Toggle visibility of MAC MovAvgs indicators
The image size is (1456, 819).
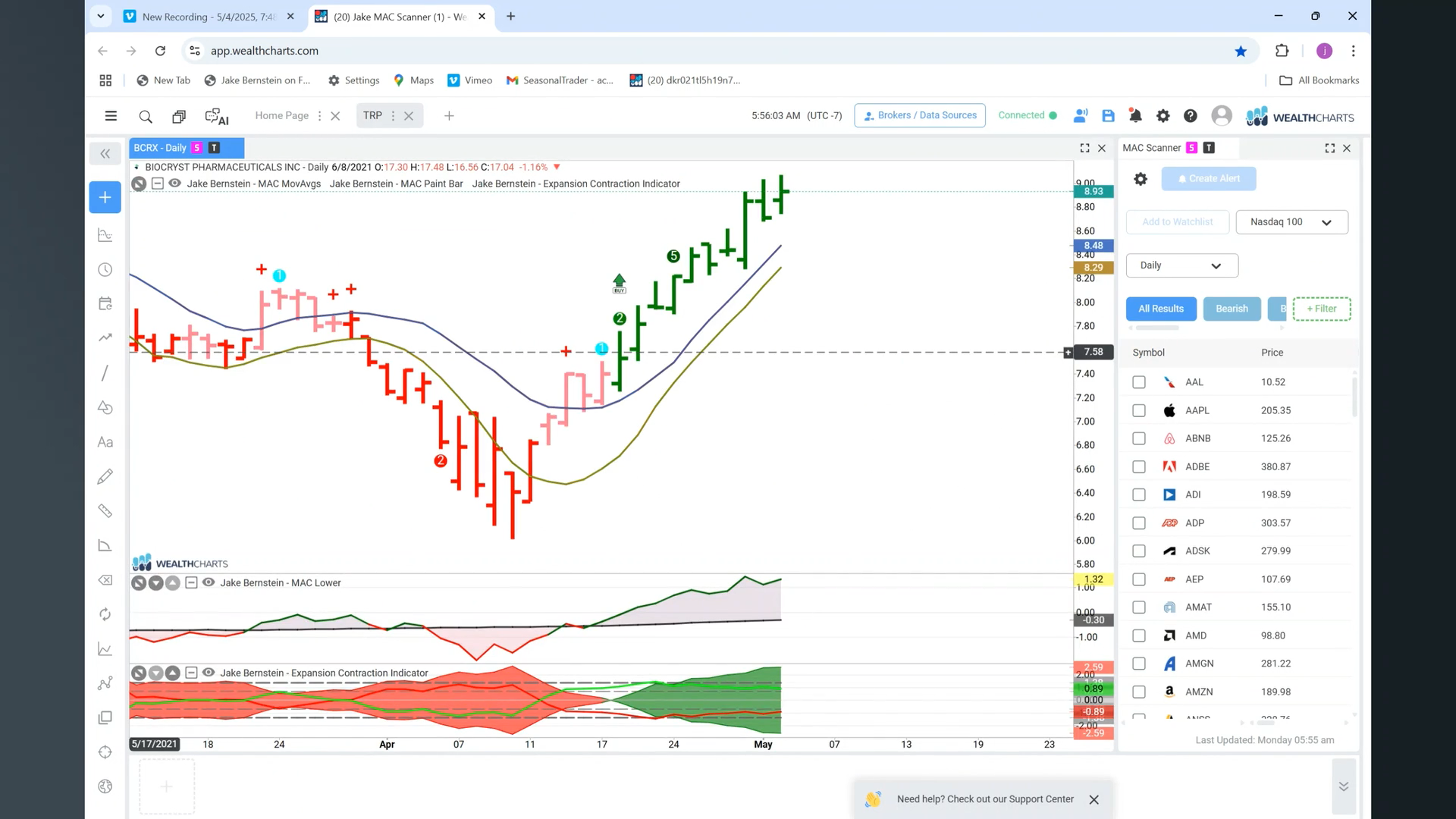[174, 184]
